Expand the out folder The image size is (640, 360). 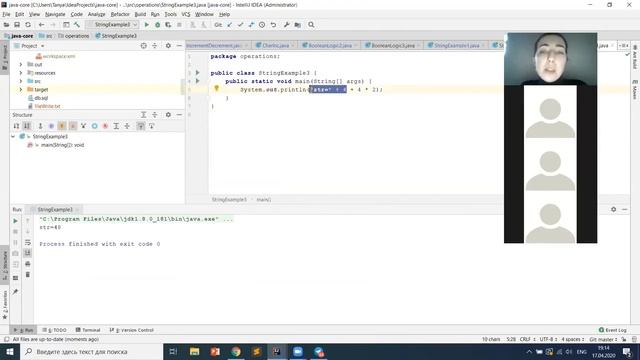pyautogui.click(x=21, y=64)
